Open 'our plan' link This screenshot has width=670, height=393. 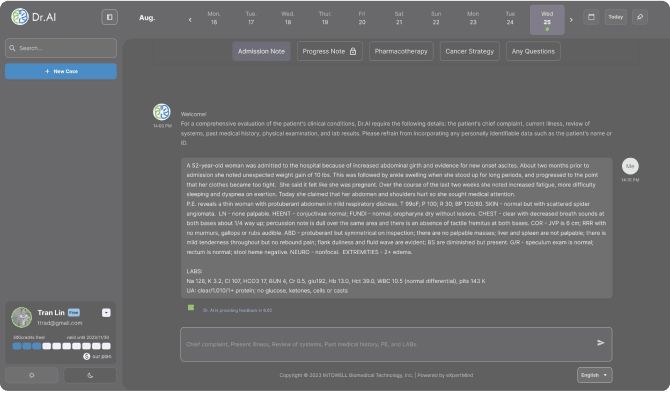pos(102,356)
